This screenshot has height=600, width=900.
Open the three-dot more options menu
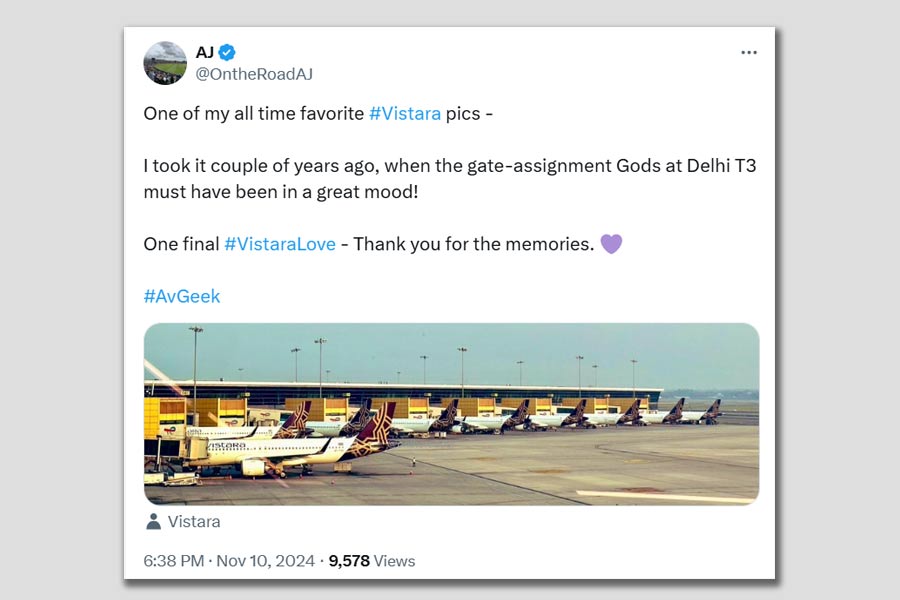(748, 53)
